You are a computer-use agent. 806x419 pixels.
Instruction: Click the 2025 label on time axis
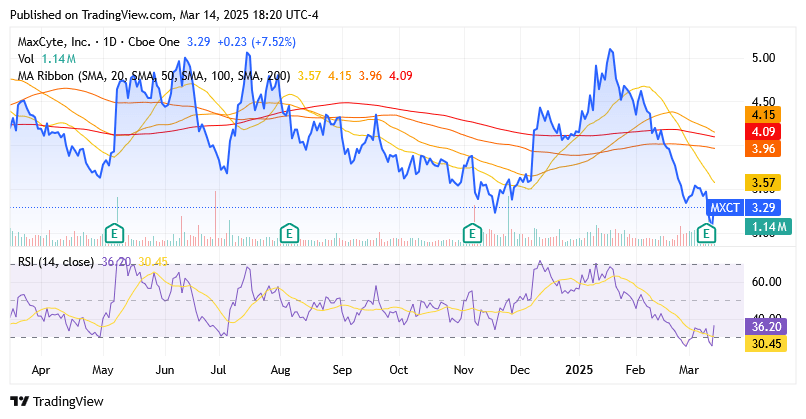pos(579,370)
